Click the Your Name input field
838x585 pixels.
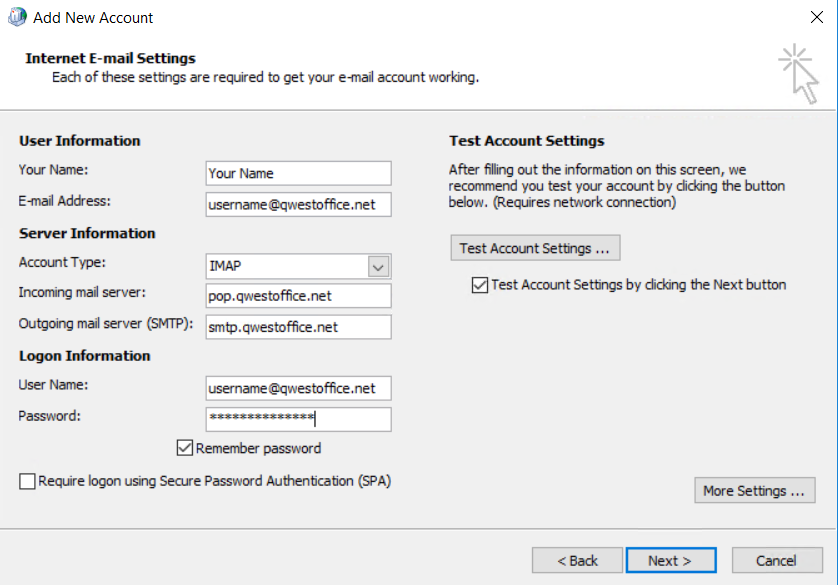pyautogui.click(x=297, y=173)
